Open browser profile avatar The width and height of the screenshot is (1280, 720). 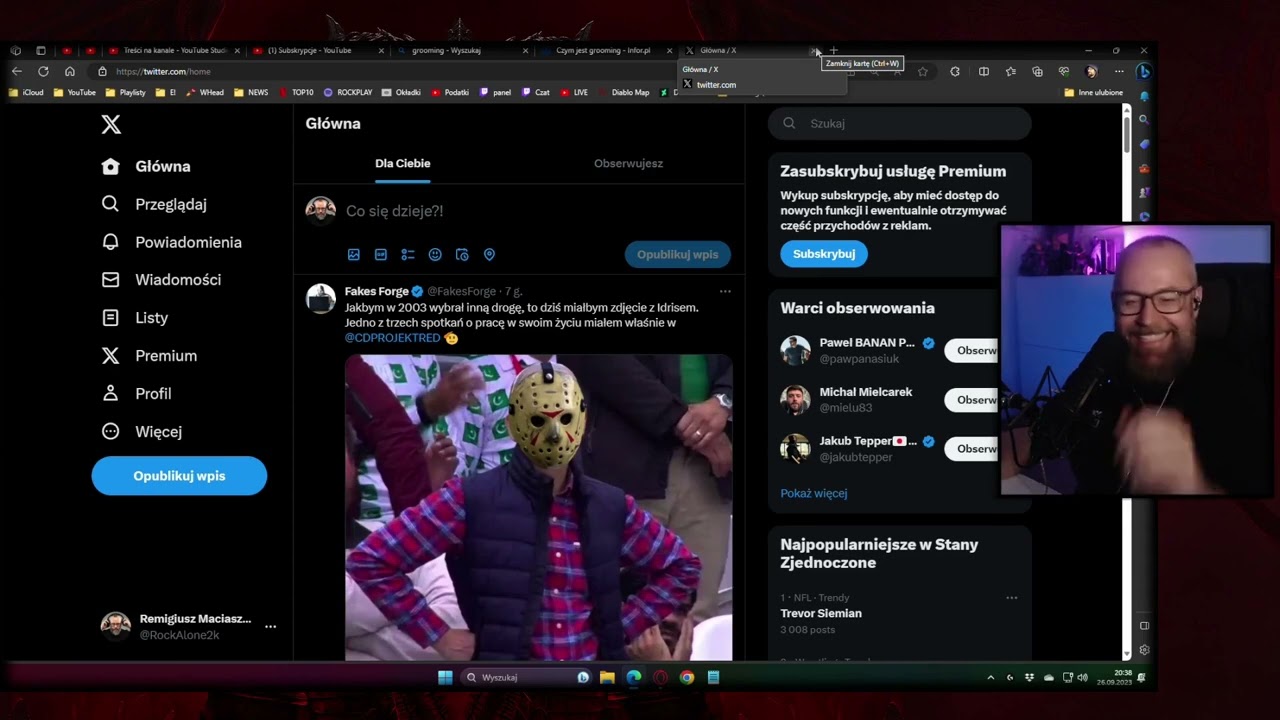1092,71
